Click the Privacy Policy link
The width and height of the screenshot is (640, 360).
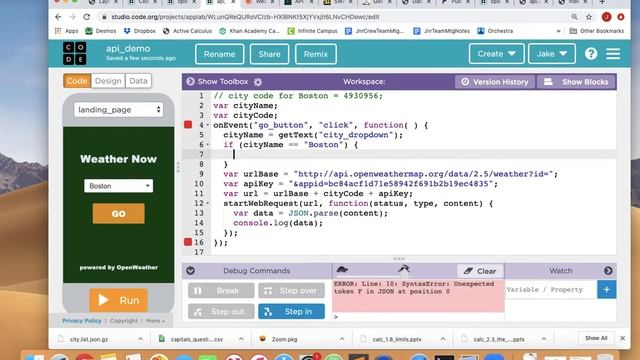(82, 321)
